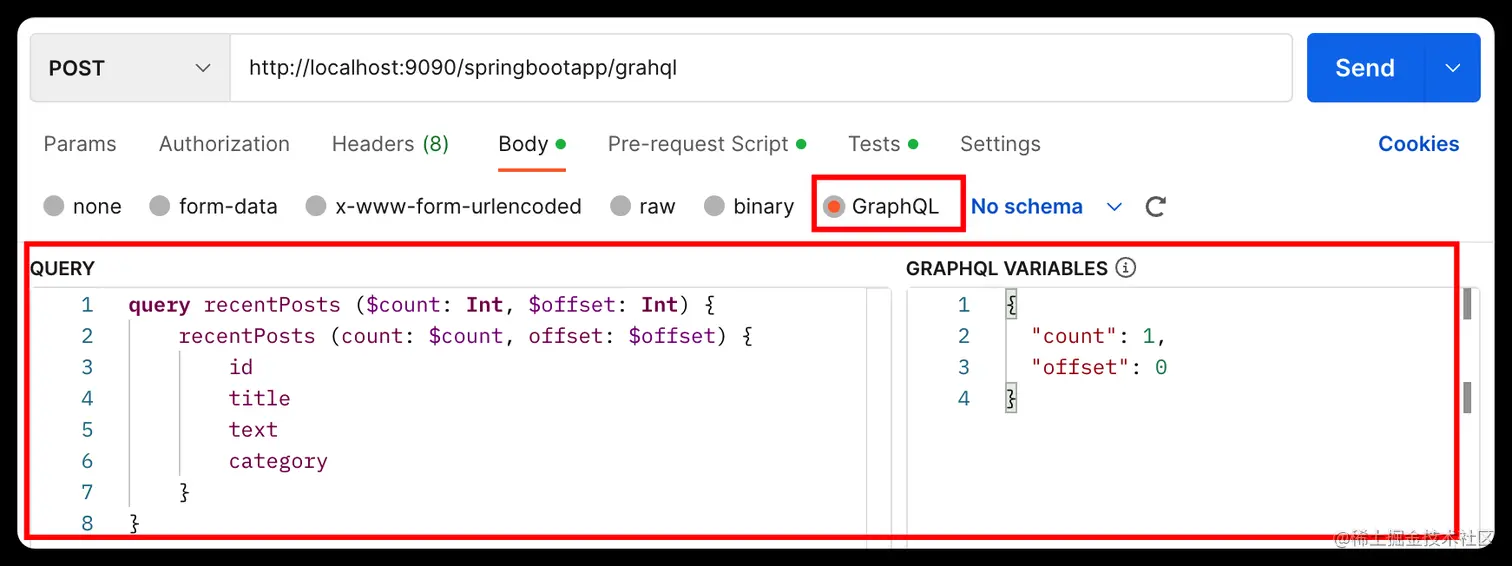Open the Authorization tab
The height and width of the screenshot is (566, 1512).
pyautogui.click(x=224, y=144)
